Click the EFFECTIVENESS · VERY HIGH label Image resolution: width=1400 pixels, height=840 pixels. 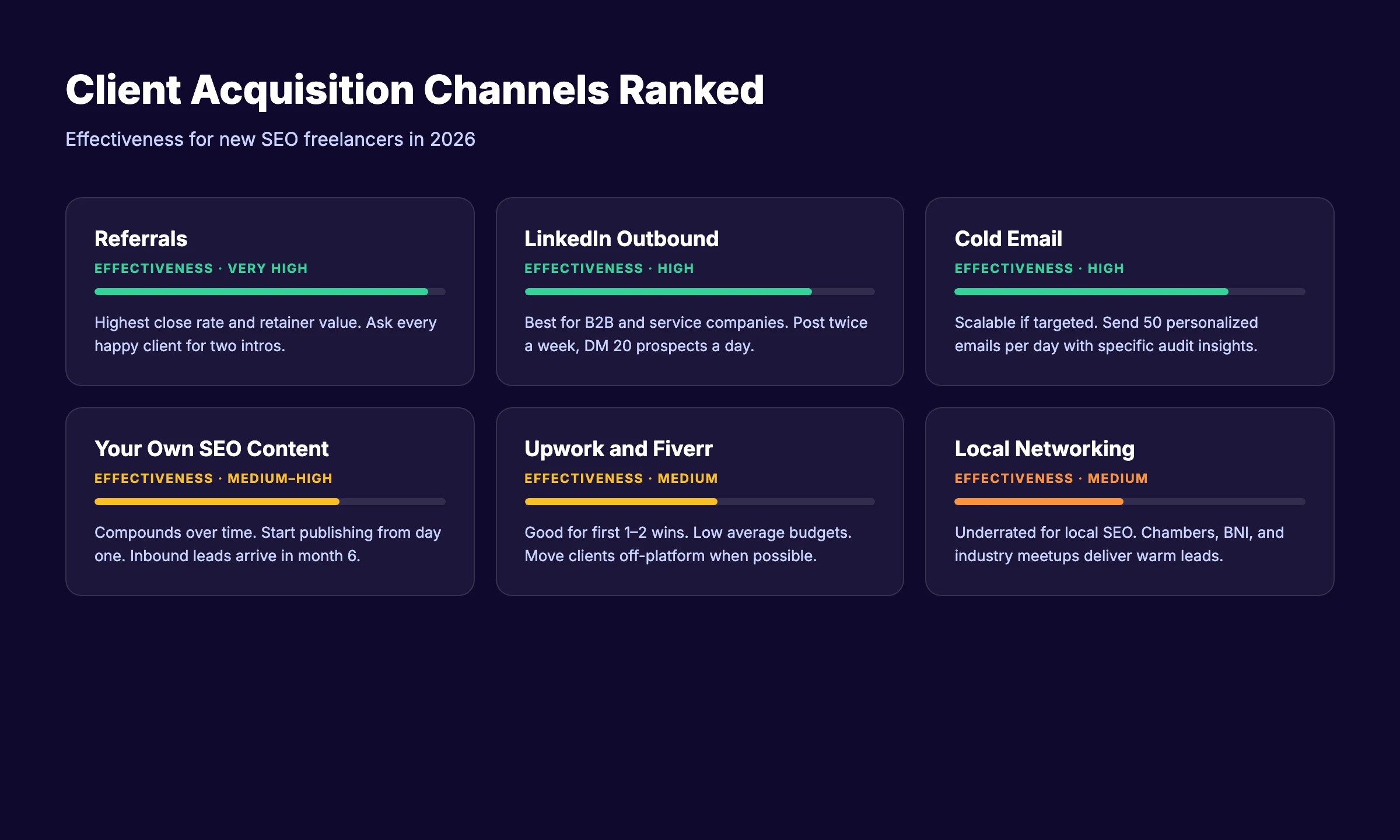(x=201, y=268)
